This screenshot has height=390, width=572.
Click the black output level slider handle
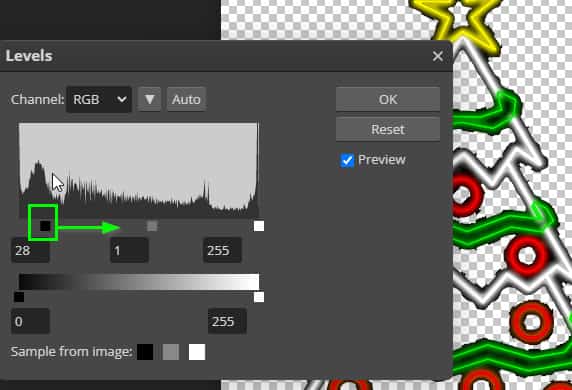tap(19, 297)
